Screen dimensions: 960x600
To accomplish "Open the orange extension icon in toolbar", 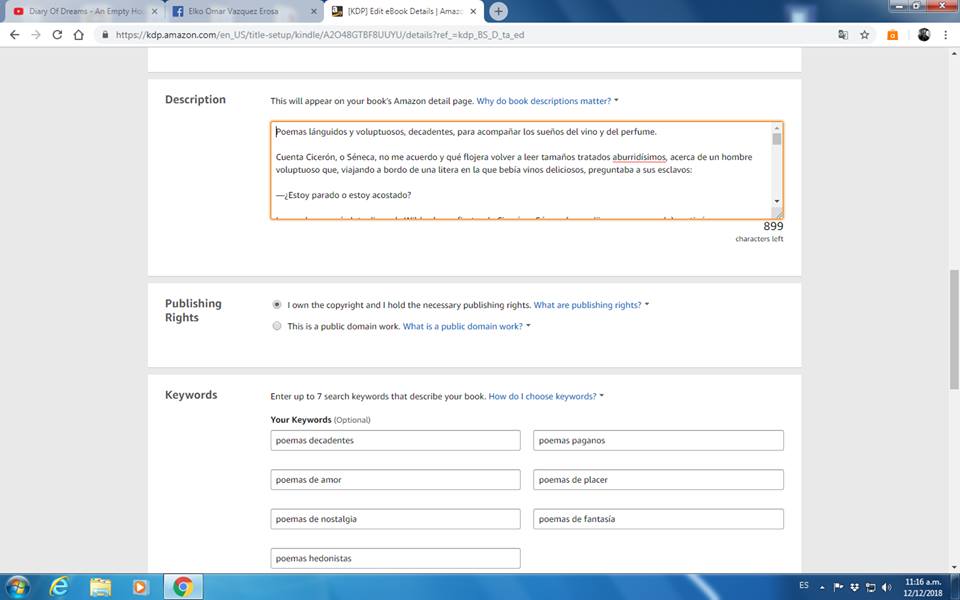I will click(892, 34).
